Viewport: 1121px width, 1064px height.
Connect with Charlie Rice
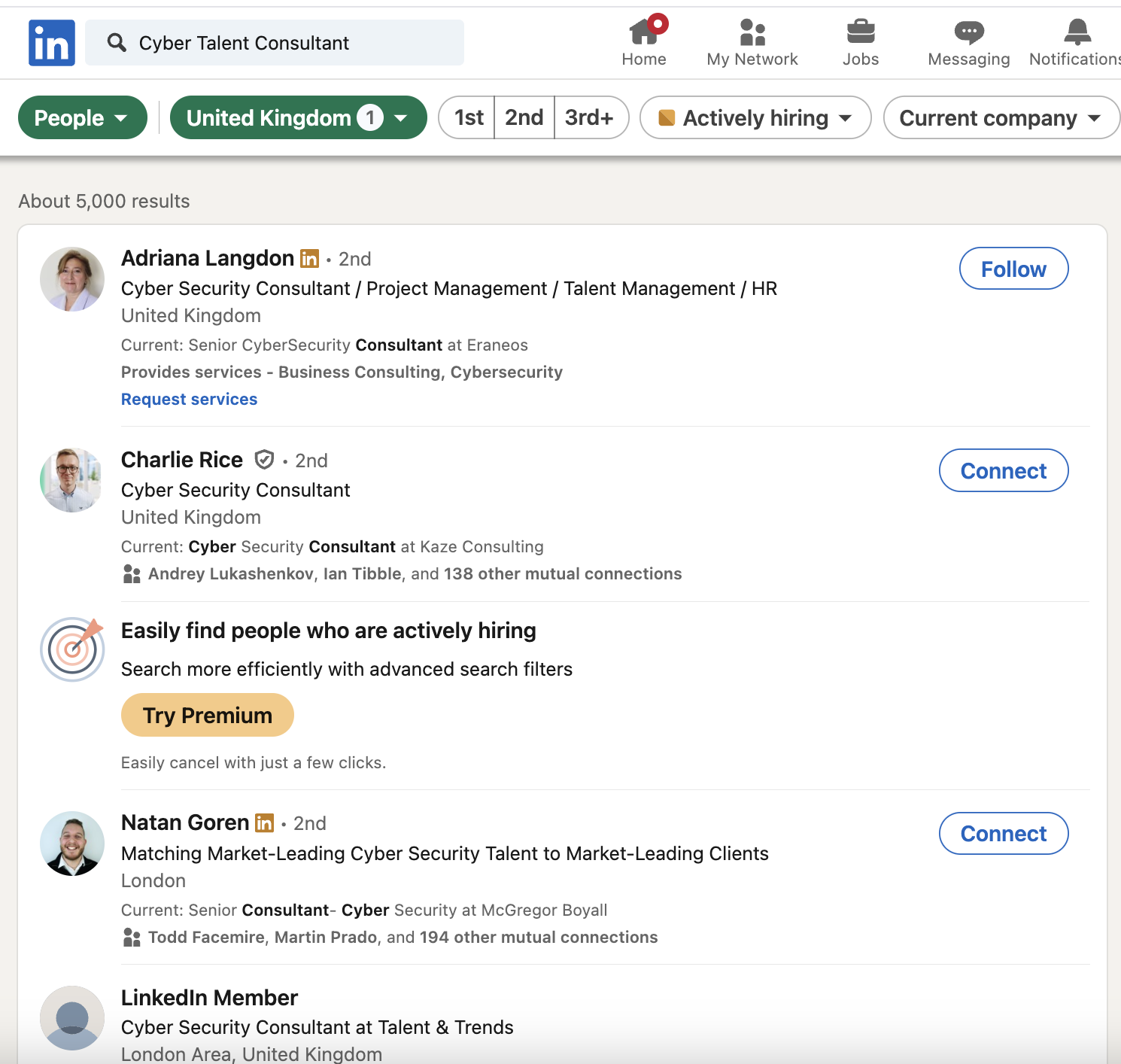(1004, 470)
